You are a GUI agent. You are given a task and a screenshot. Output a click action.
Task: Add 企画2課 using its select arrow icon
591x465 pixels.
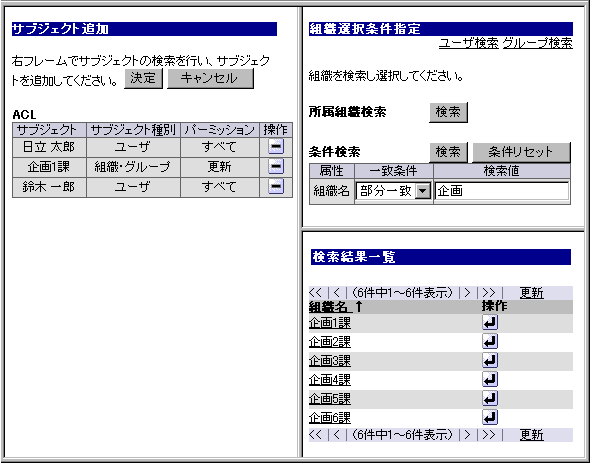pos(490,342)
